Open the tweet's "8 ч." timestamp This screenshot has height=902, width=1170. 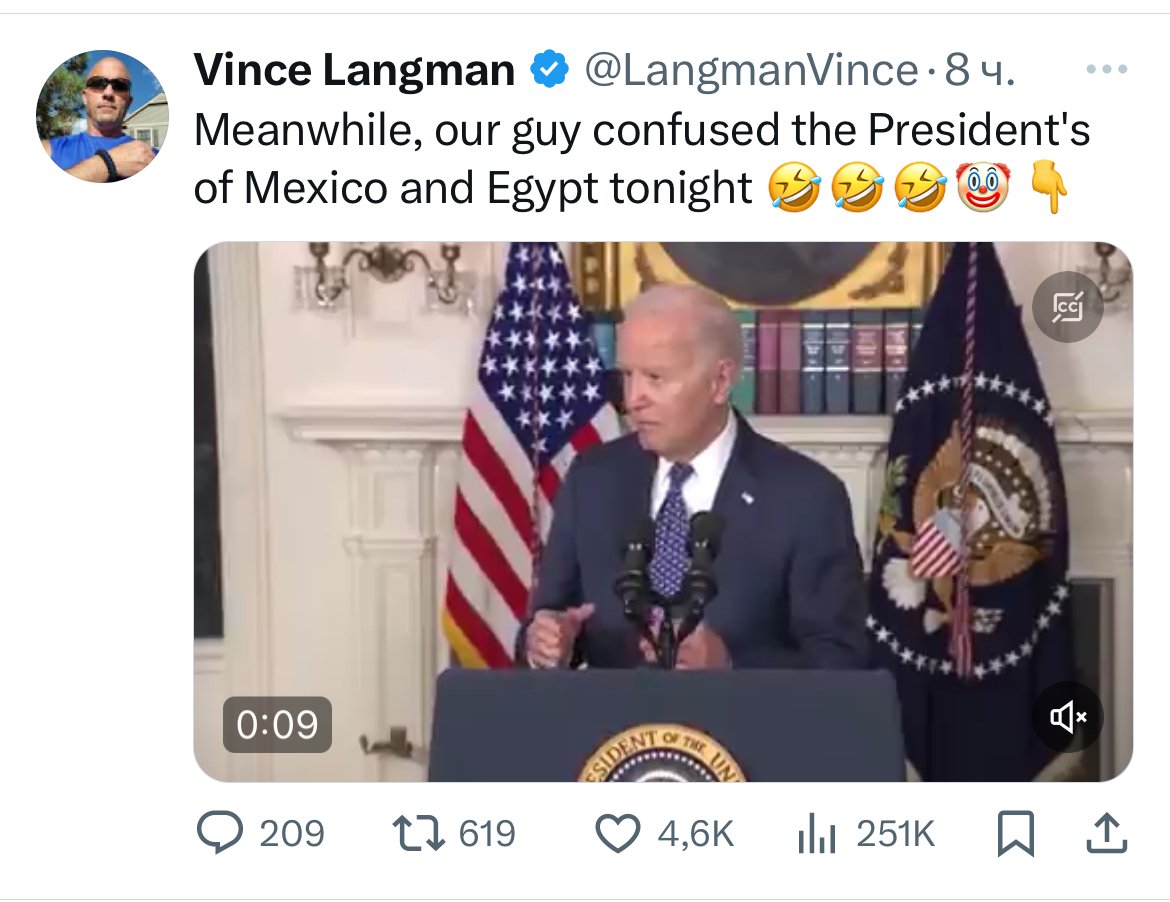coord(980,70)
